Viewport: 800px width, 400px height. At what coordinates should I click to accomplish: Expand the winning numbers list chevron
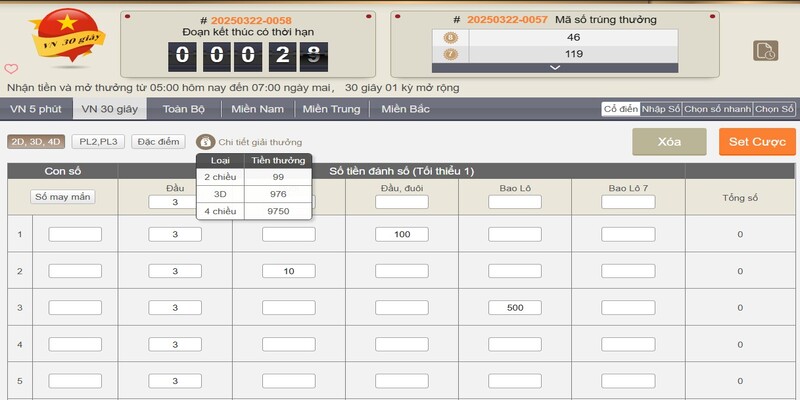(553, 67)
